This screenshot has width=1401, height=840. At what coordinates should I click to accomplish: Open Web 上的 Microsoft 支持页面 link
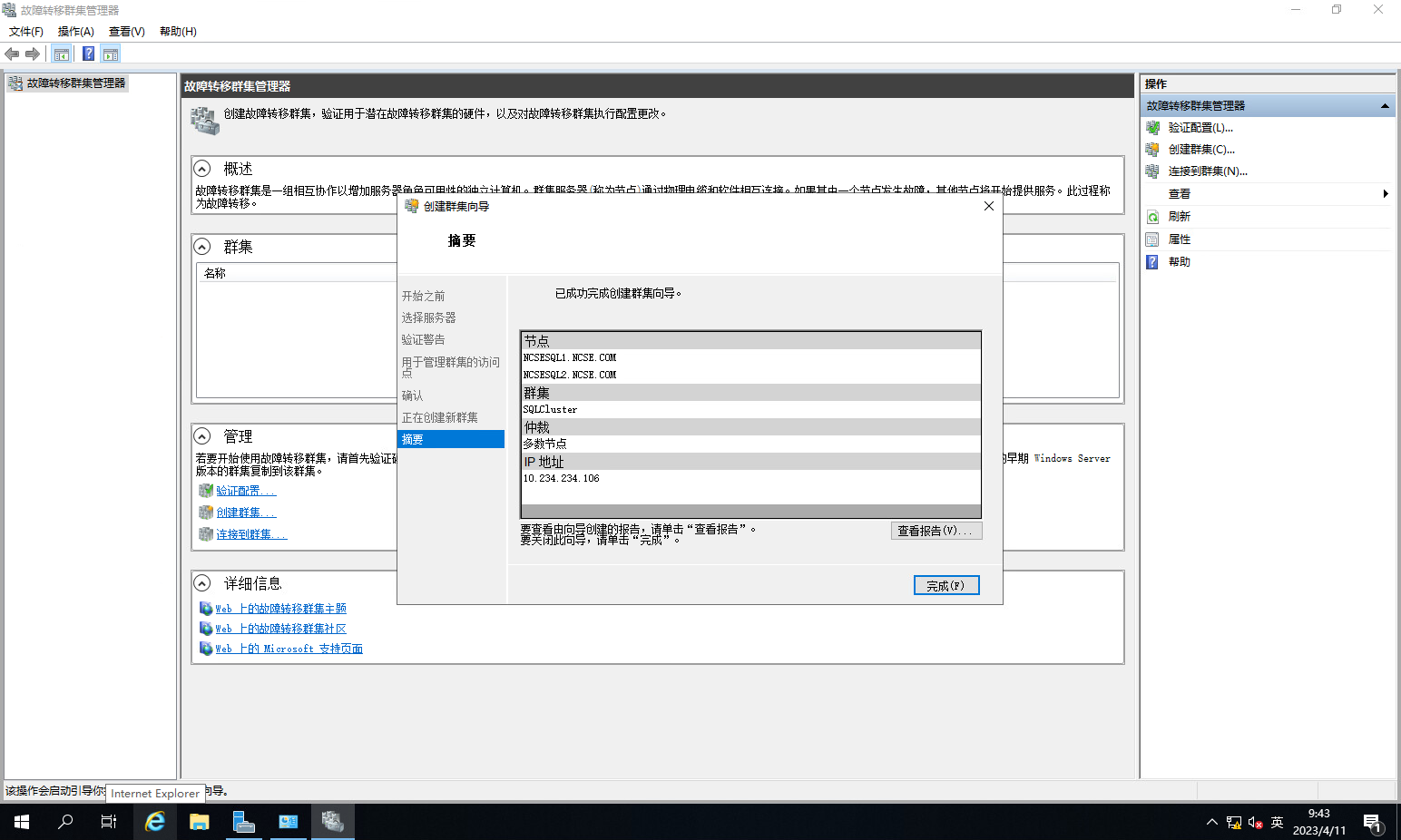point(289,649)
